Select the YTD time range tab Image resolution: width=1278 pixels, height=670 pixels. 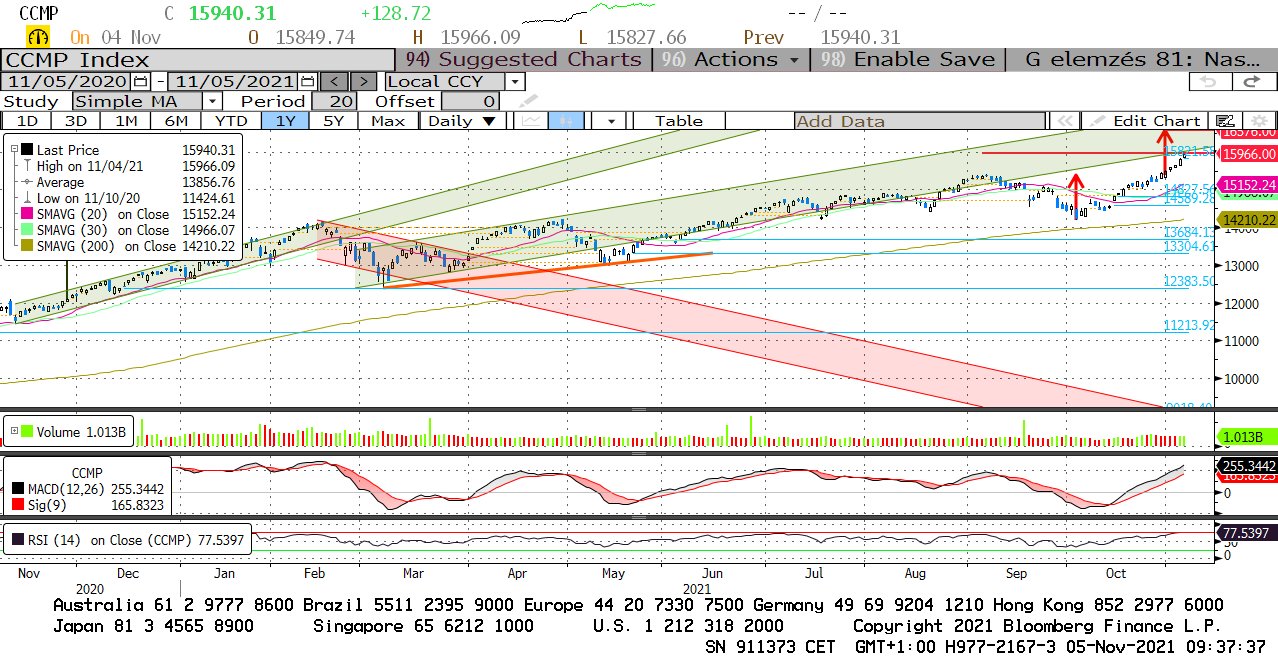pos(231,121)
